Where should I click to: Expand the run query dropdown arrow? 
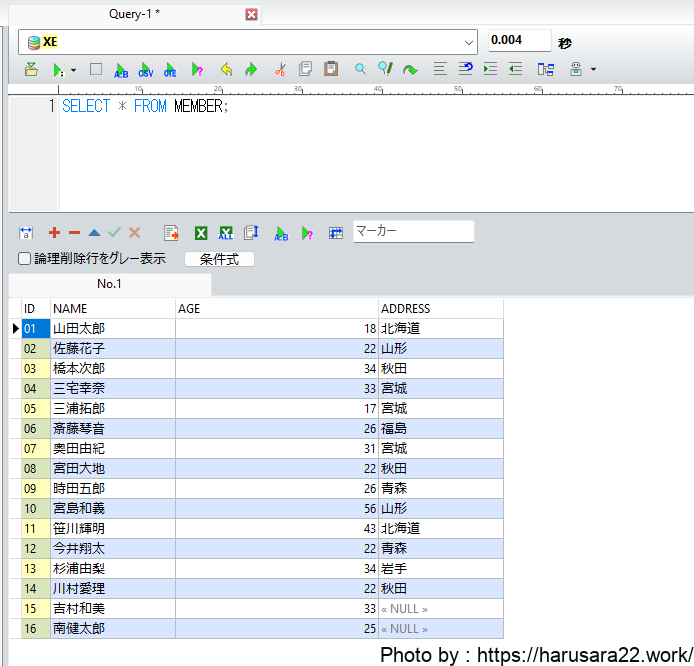coord(73,70)
